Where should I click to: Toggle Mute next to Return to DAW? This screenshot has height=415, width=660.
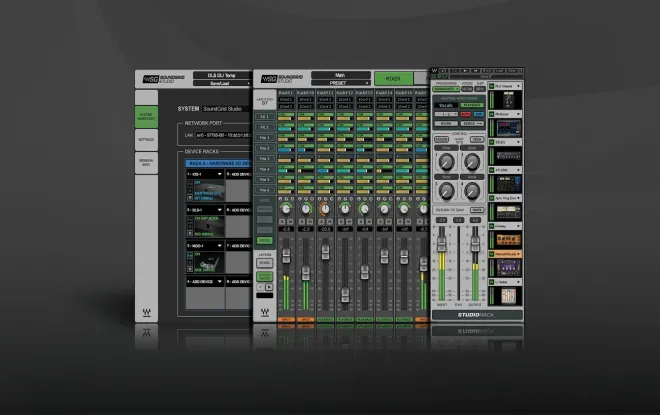(477, 210)
